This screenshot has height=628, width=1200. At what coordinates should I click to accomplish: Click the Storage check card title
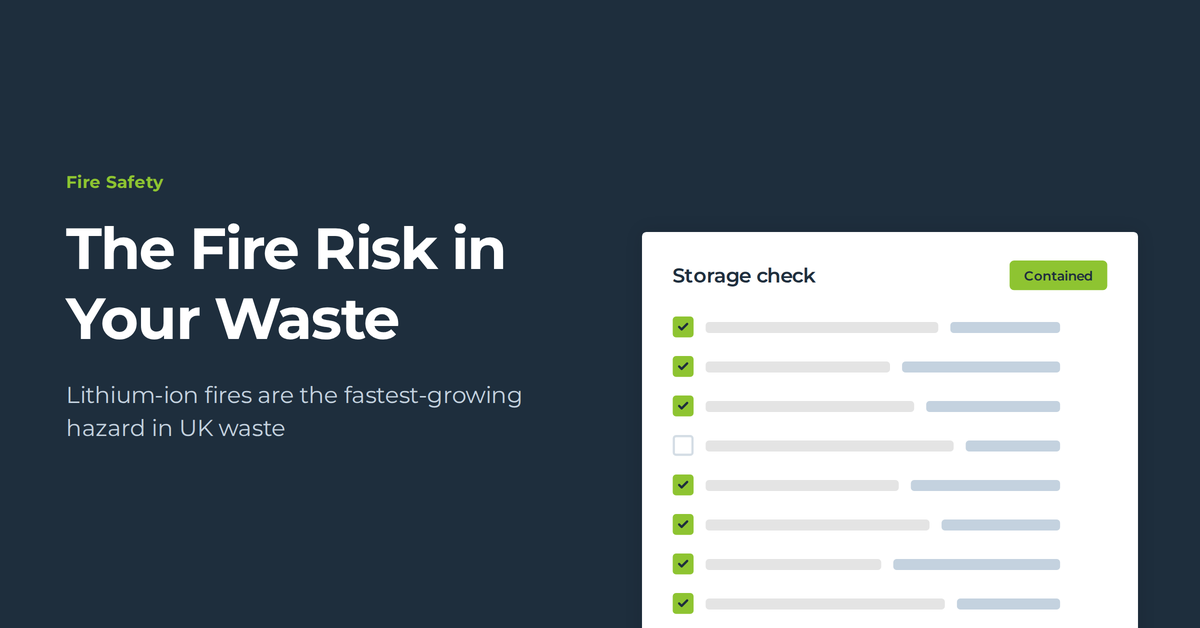tap(744, 276)
